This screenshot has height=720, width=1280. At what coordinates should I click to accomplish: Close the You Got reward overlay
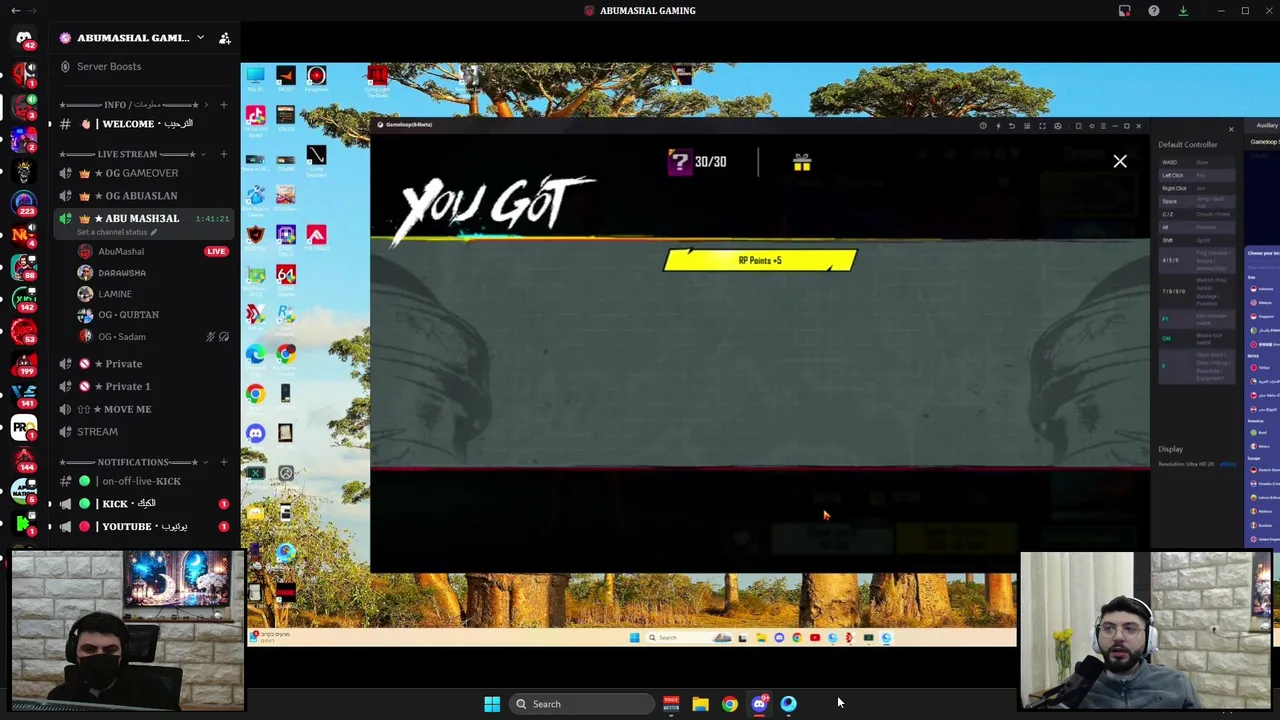[x=1120, y=161]
